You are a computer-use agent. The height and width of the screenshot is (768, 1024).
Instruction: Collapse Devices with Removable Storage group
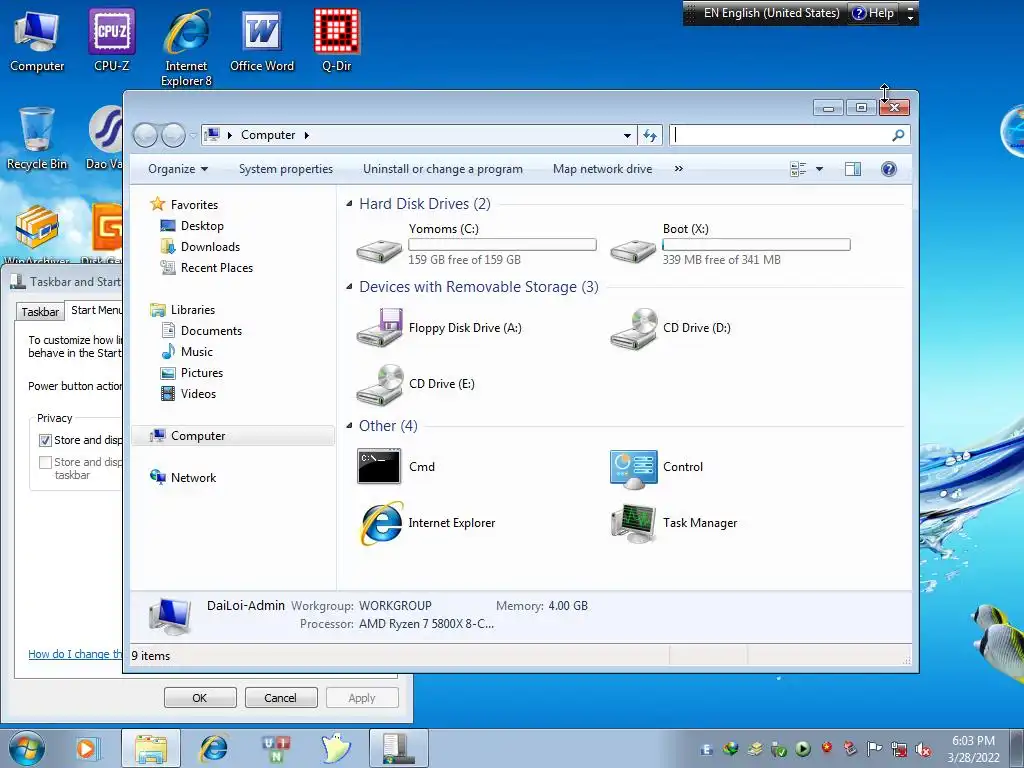[x=349, y=287]
